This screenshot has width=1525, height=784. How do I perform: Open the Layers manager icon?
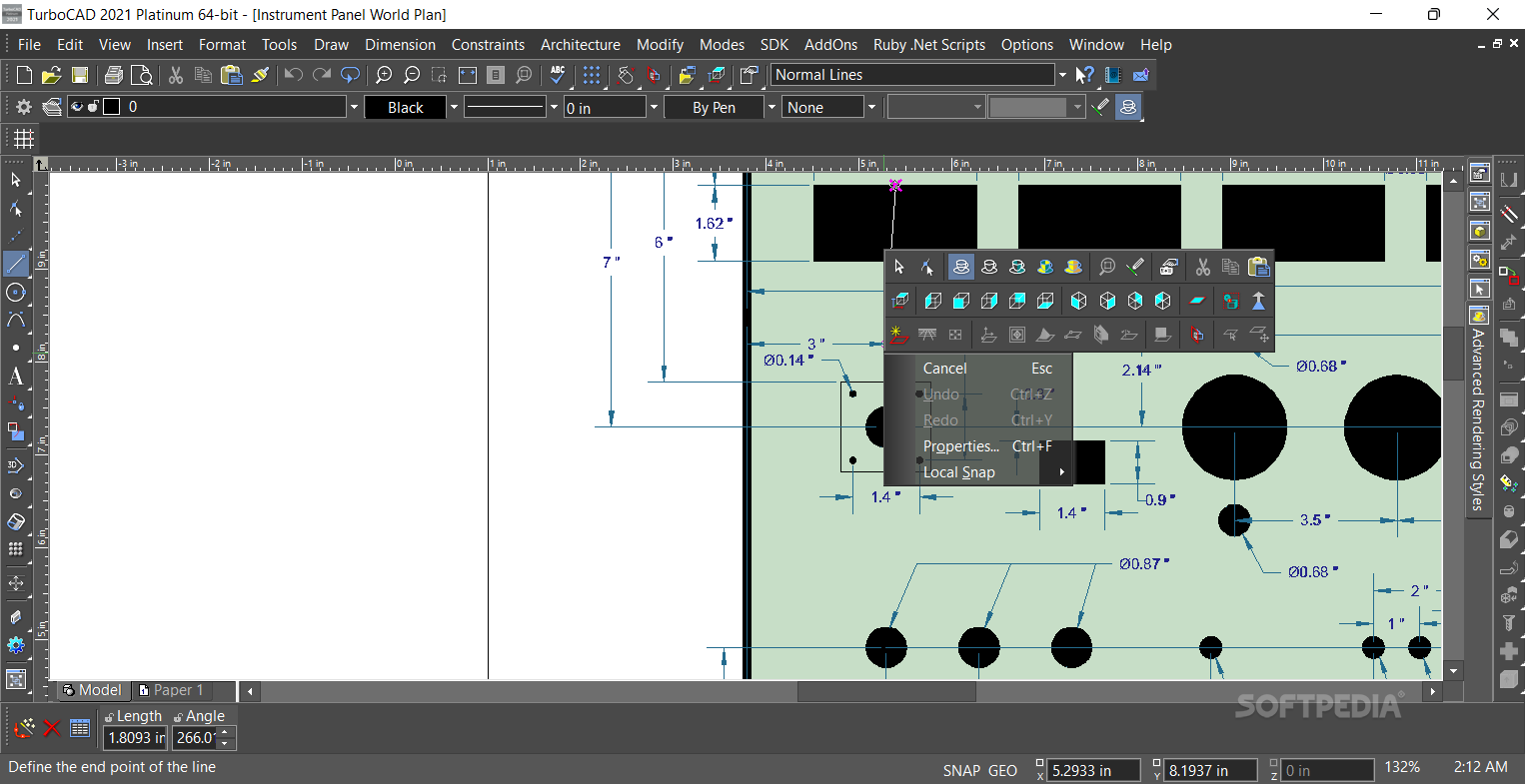[52, 107]
